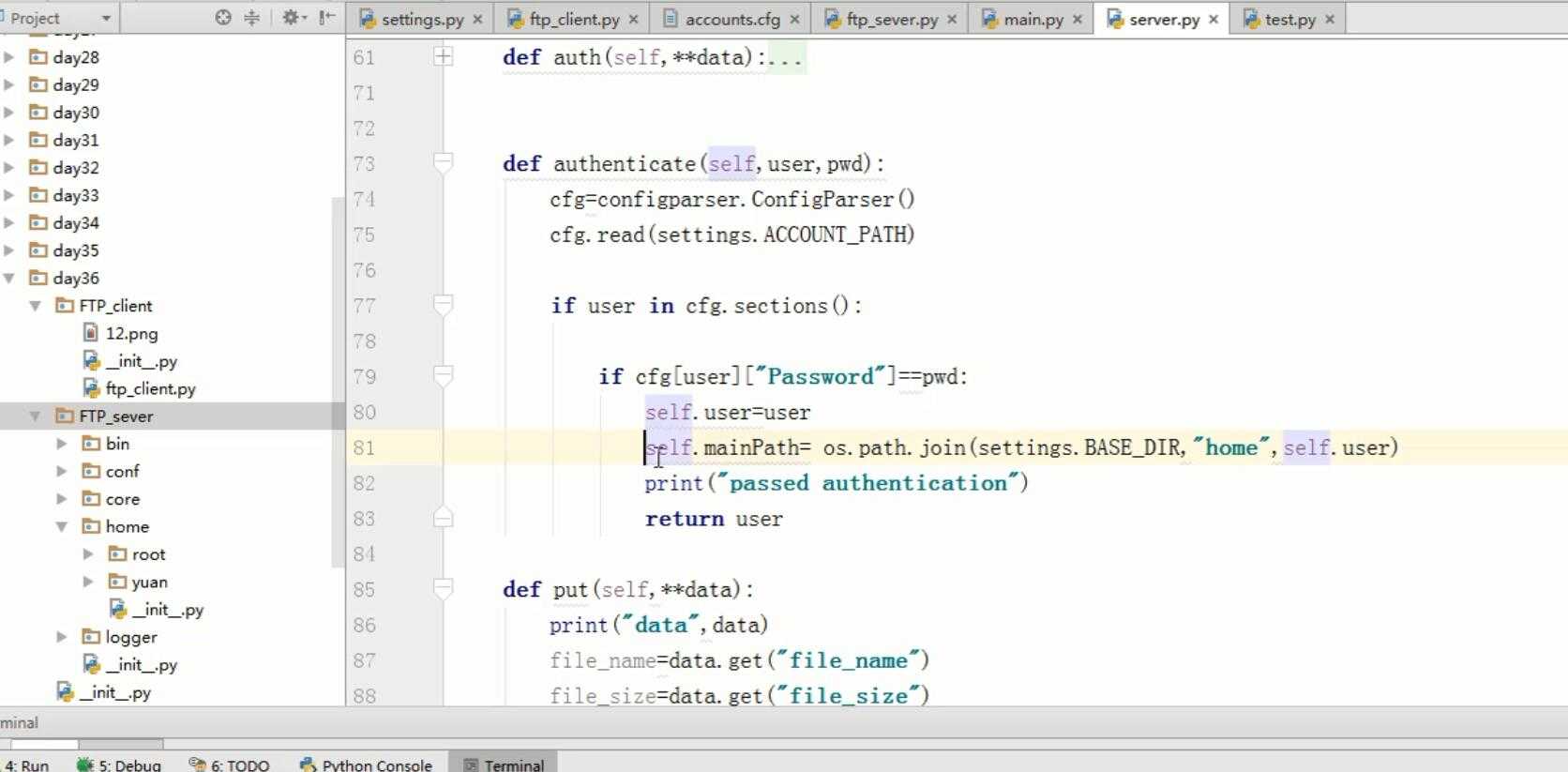
Task: Expand the conf folder
Action: click(61, 472)
